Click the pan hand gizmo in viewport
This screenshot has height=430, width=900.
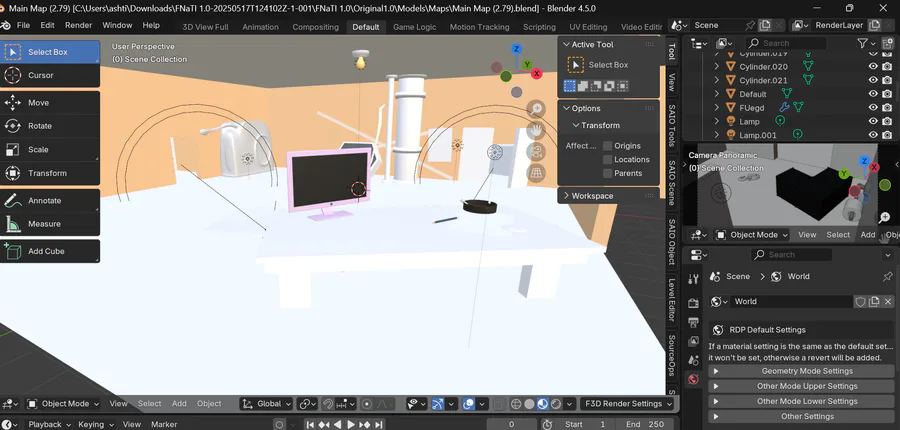[x=536, y=130]
